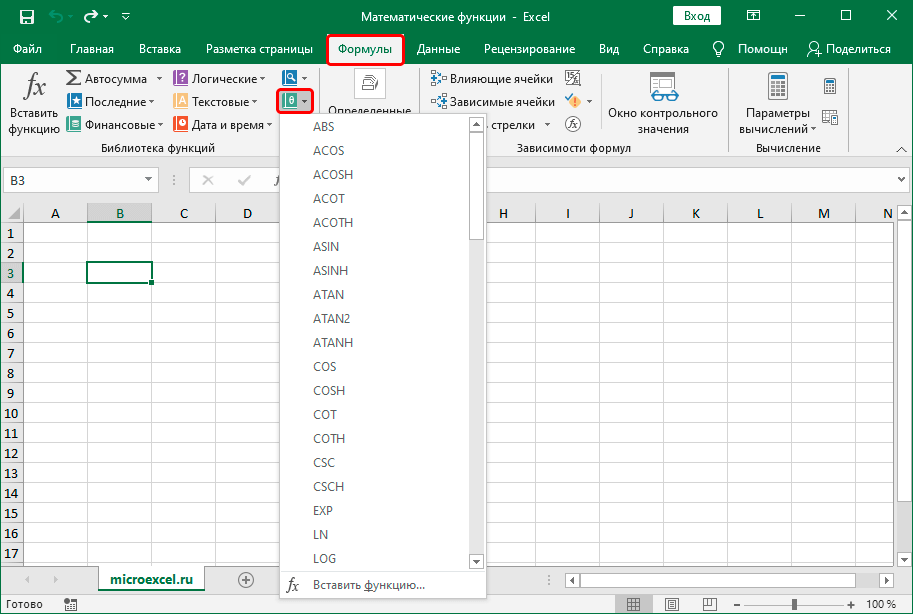Click the Calculate Now icon
913x614 pixels.
click(829, 86)
